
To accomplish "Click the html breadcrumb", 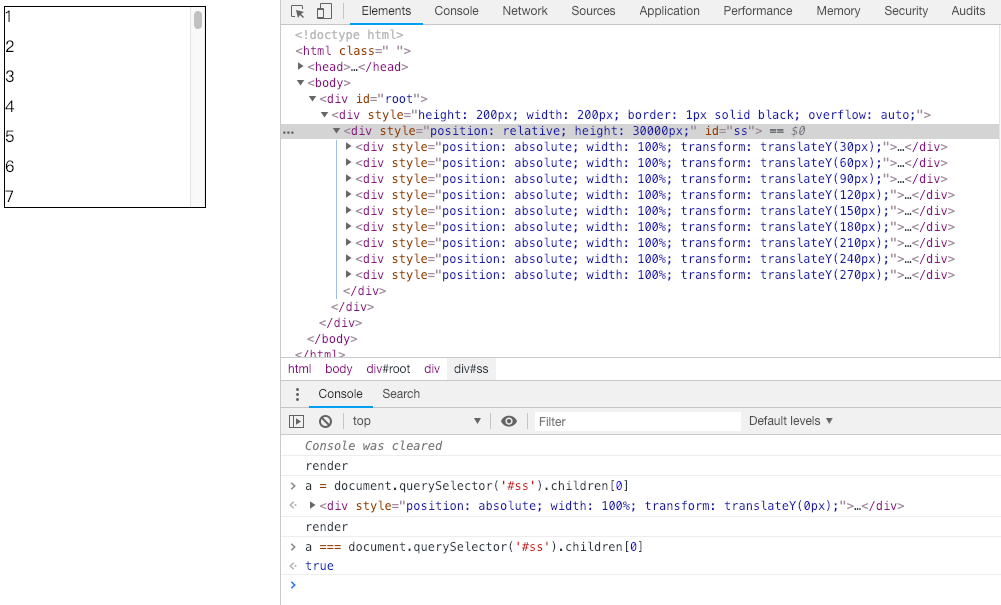I will [299, 369].
